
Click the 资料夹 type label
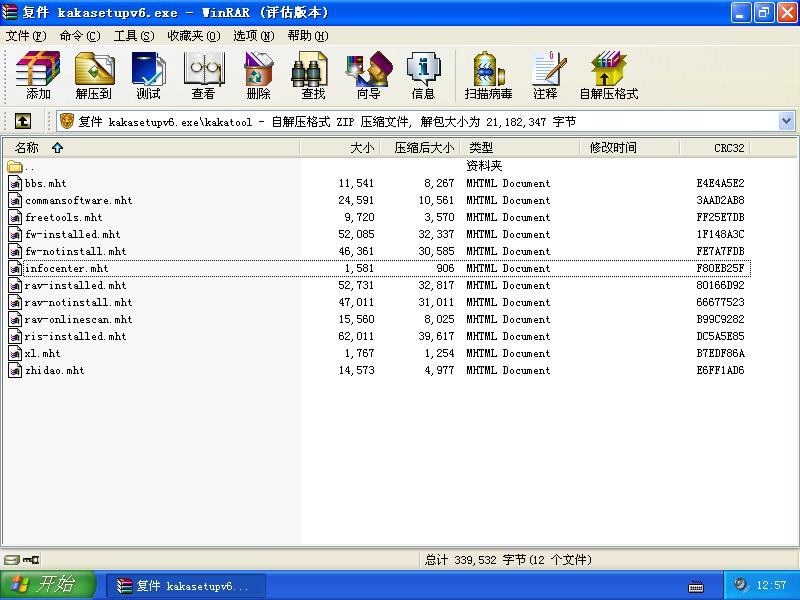click(484, 166)
